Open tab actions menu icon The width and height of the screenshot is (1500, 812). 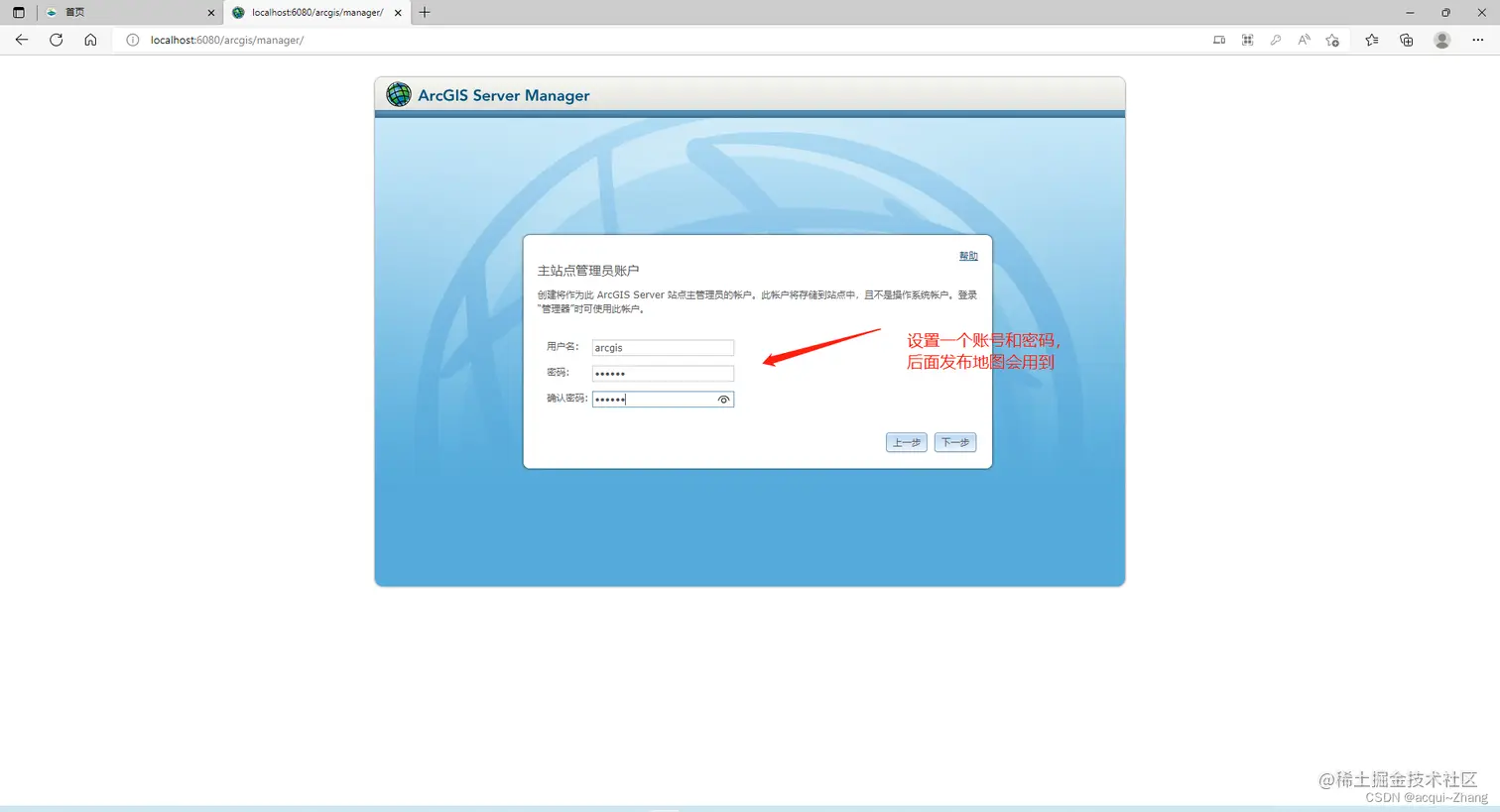[18, 12]
